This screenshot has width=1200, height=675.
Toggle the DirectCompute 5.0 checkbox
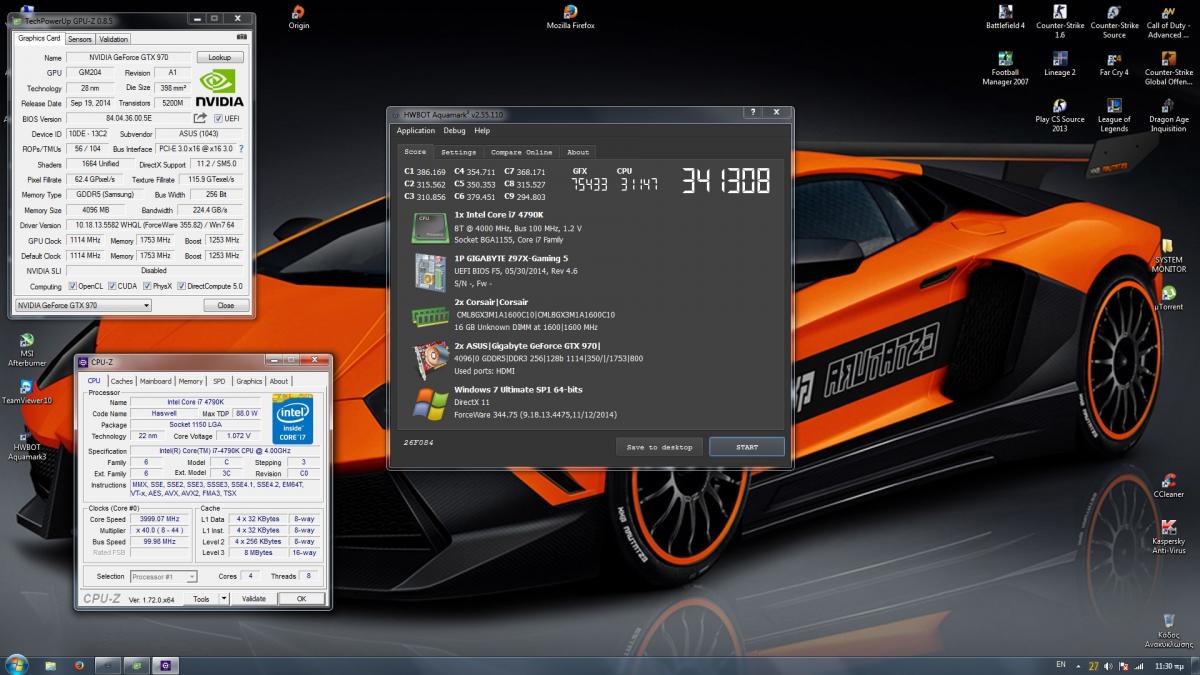(x=183, y=286)
